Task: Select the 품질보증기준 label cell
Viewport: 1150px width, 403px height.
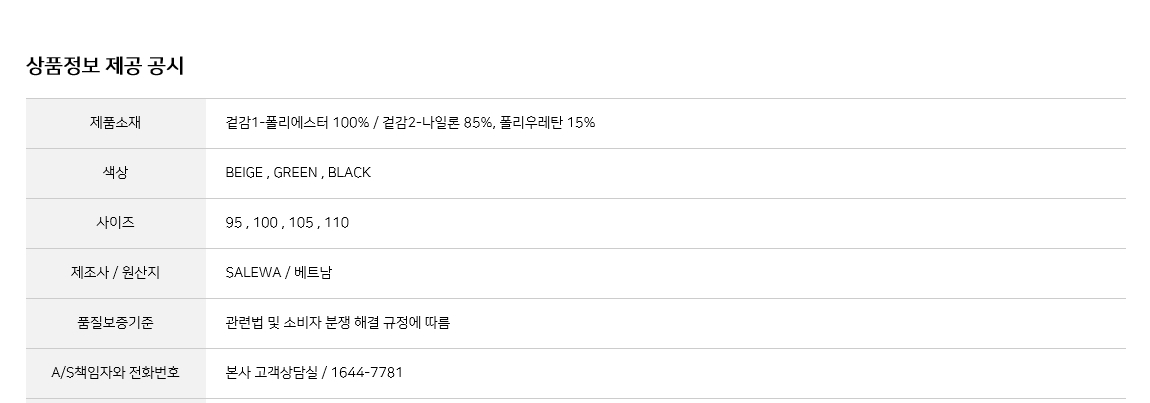Action: [115, 323]
